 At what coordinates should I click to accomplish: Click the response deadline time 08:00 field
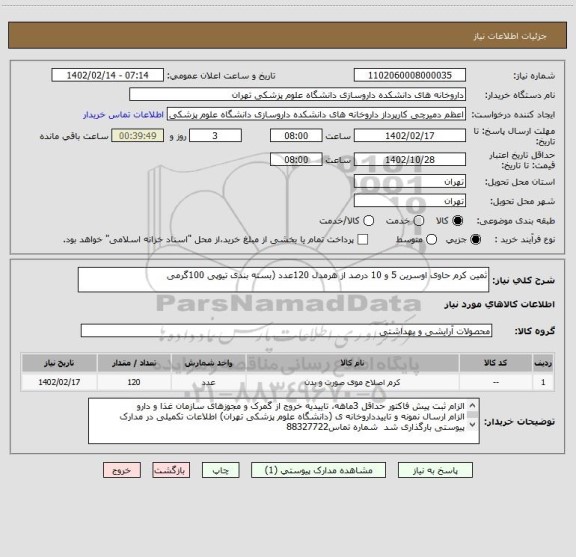[x=296, y=136]
